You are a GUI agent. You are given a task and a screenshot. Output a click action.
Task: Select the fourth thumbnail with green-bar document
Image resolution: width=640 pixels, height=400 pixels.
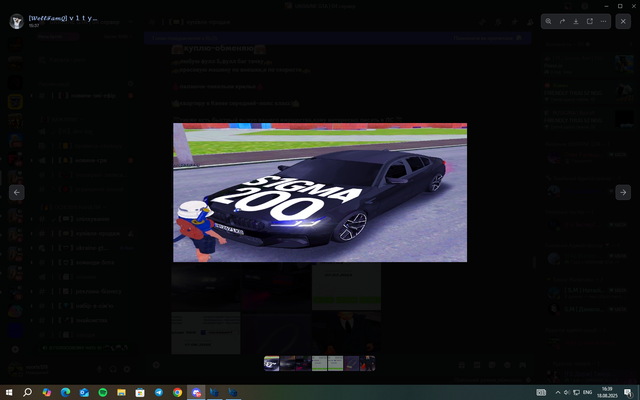click(x=319, y=363)
